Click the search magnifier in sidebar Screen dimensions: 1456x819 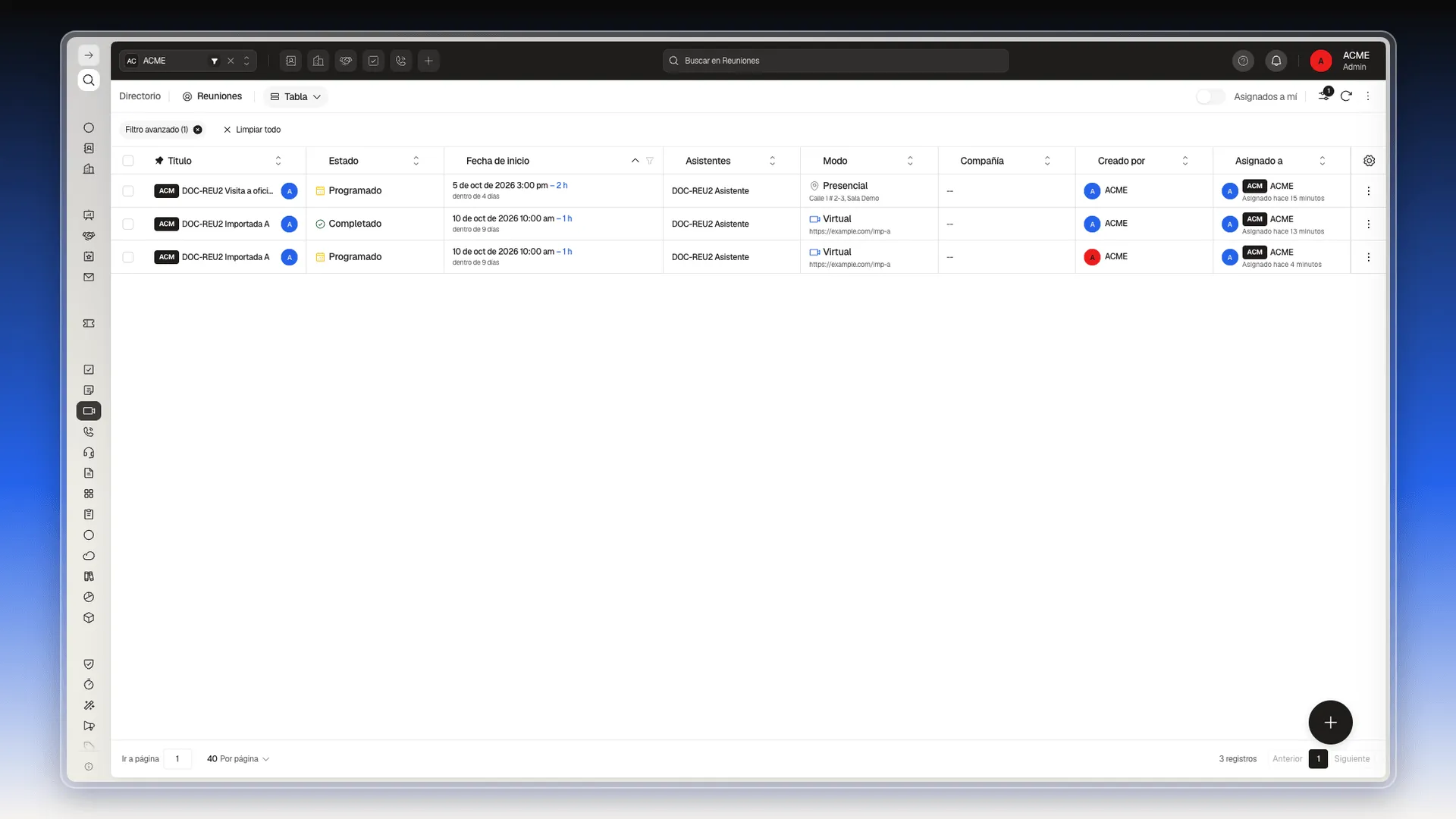tap(89, 80)
